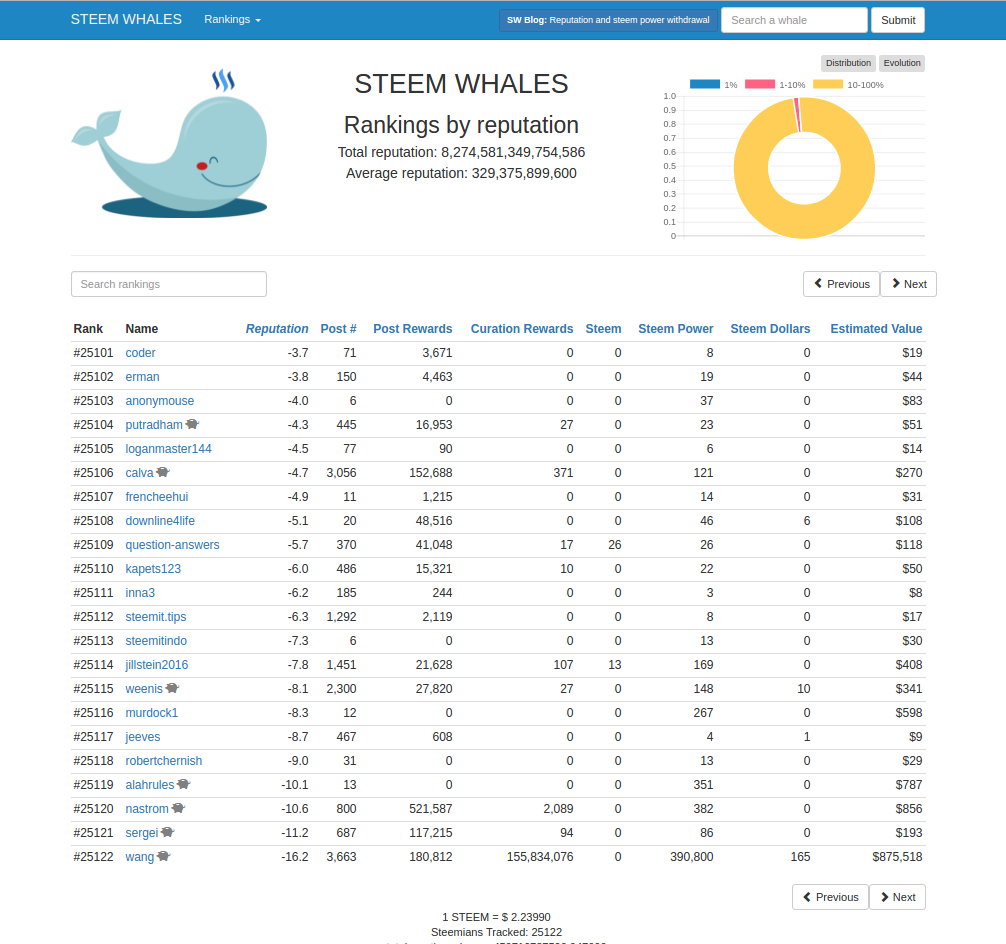The image size is (1006, 944).
Task: Open the calva profile link
Action: click(139, 472)
